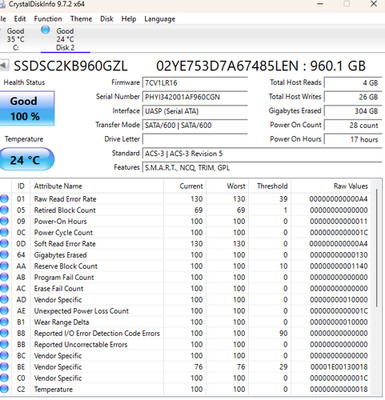Viewport: 385px width, 400px height.
Task: Open the Help menu
Action: click(129, 19)
